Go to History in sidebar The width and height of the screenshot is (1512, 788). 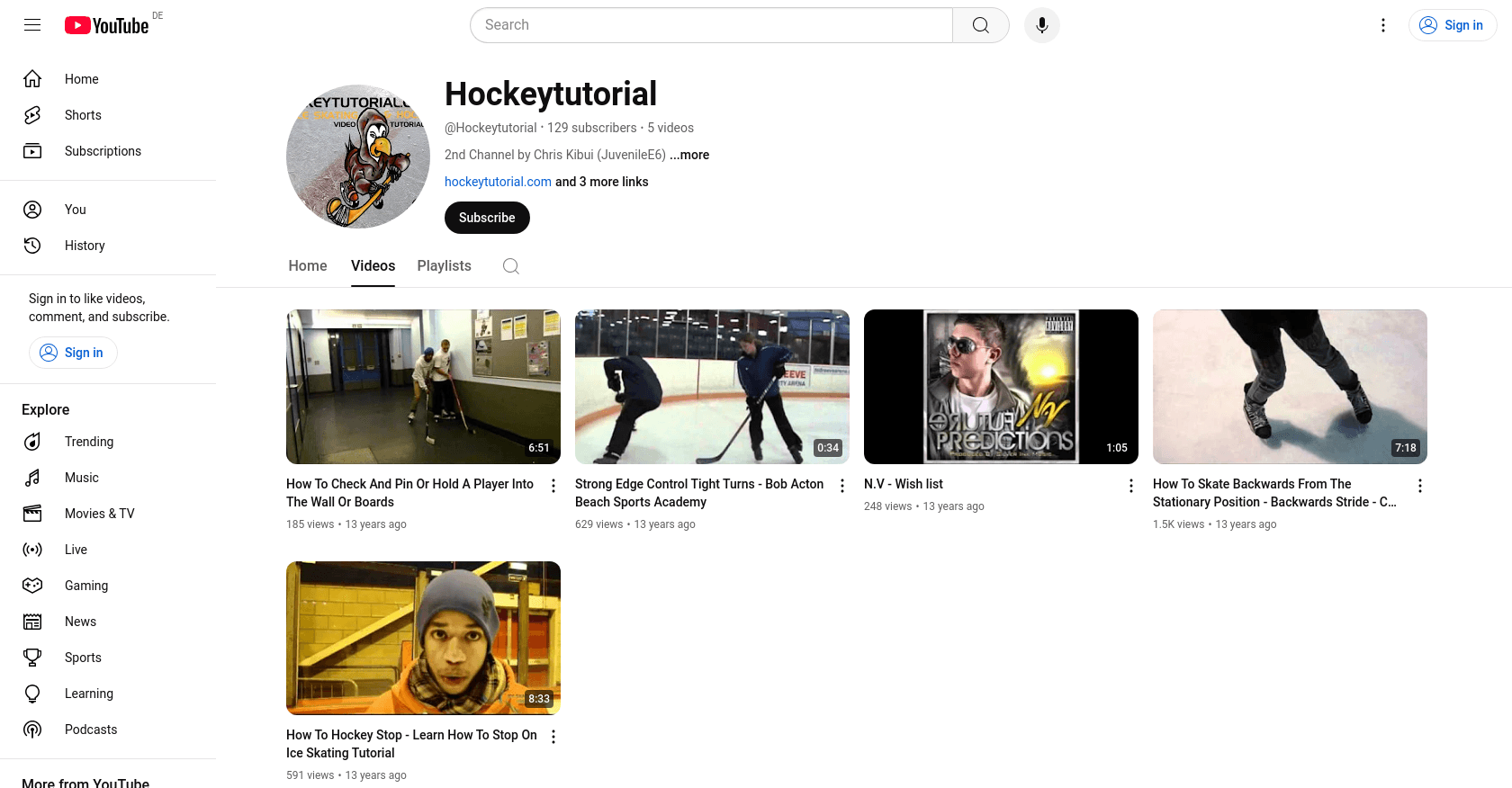pyautogui.click(x=85, y=246)
